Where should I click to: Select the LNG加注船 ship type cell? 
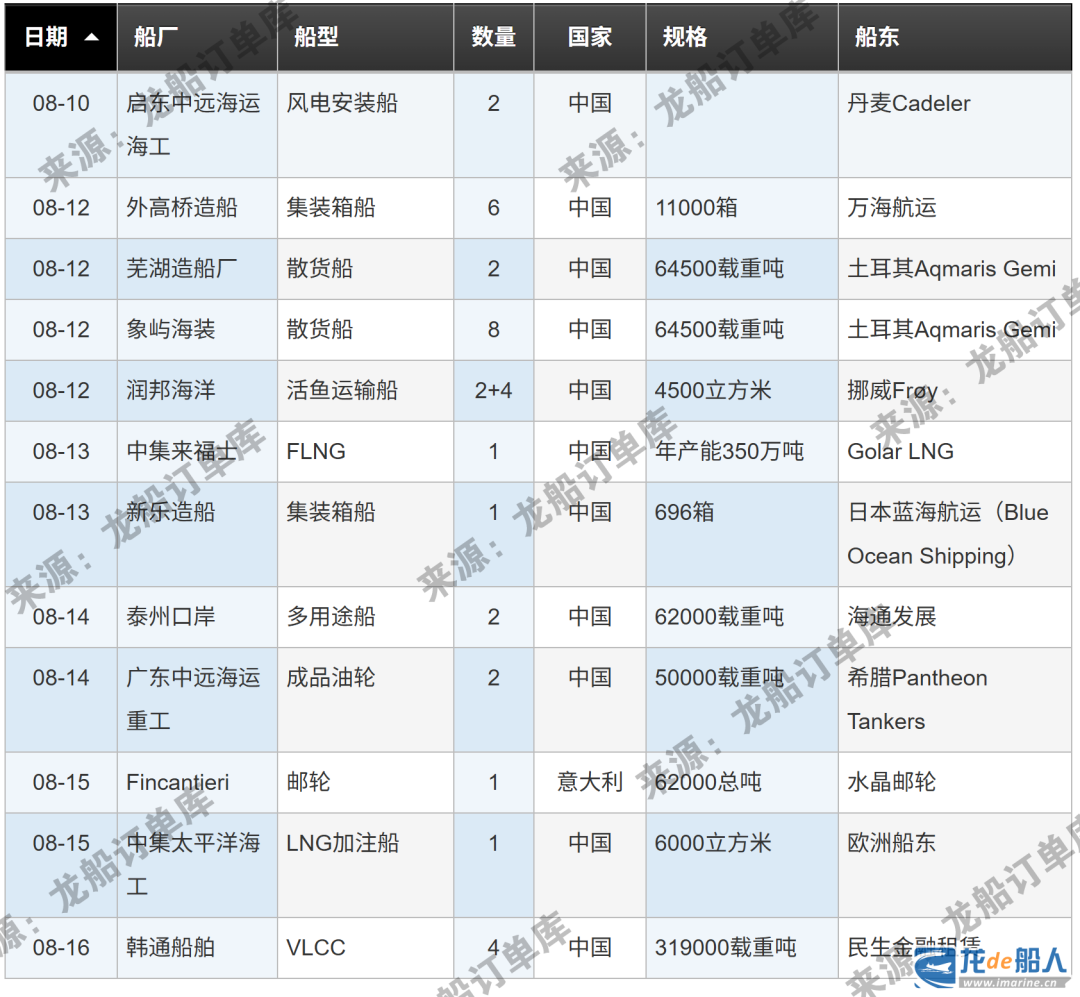point(365,865)
